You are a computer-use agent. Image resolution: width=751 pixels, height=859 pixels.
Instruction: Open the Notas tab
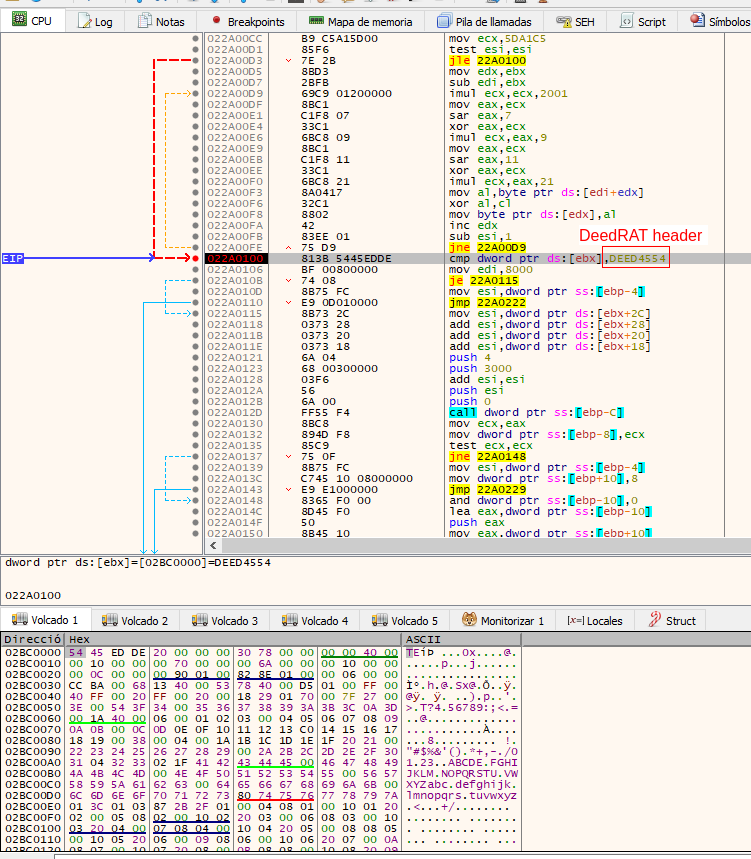point(161,21)
